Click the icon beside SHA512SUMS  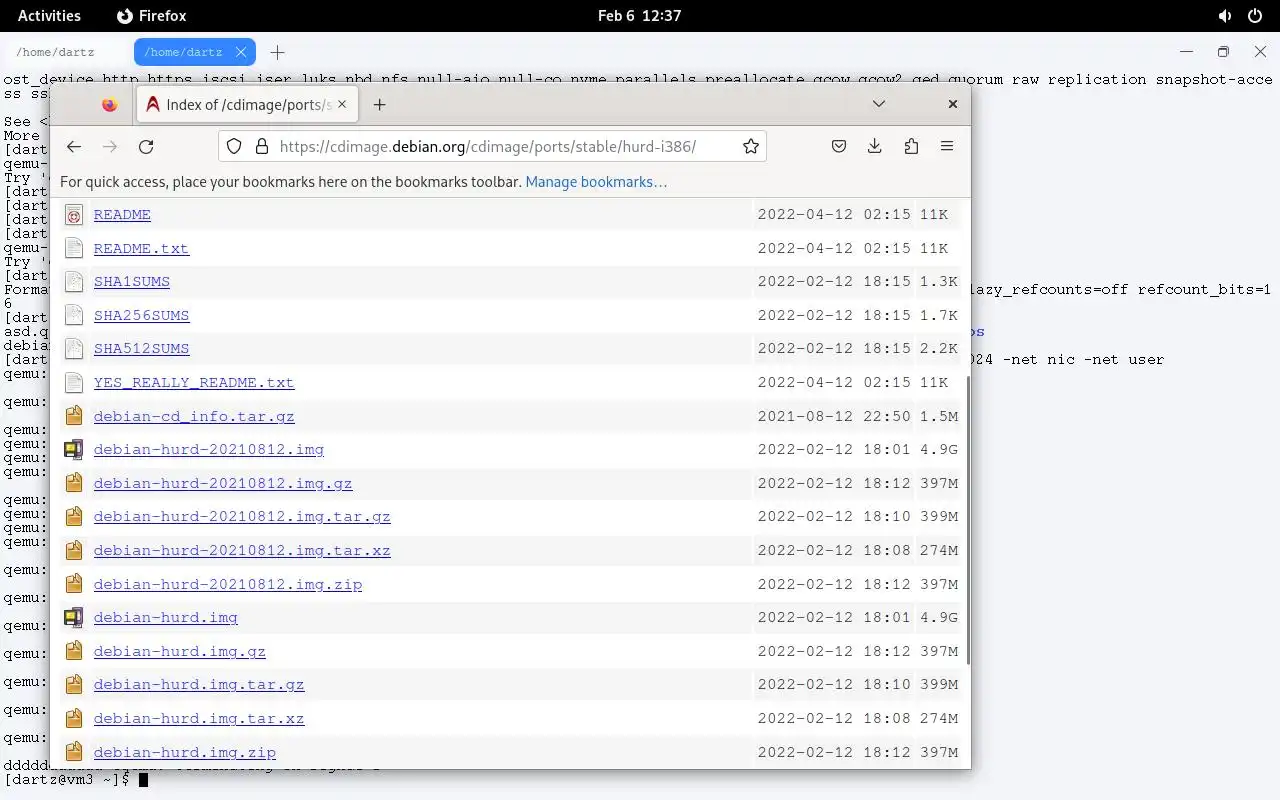[x=73, y=349]
